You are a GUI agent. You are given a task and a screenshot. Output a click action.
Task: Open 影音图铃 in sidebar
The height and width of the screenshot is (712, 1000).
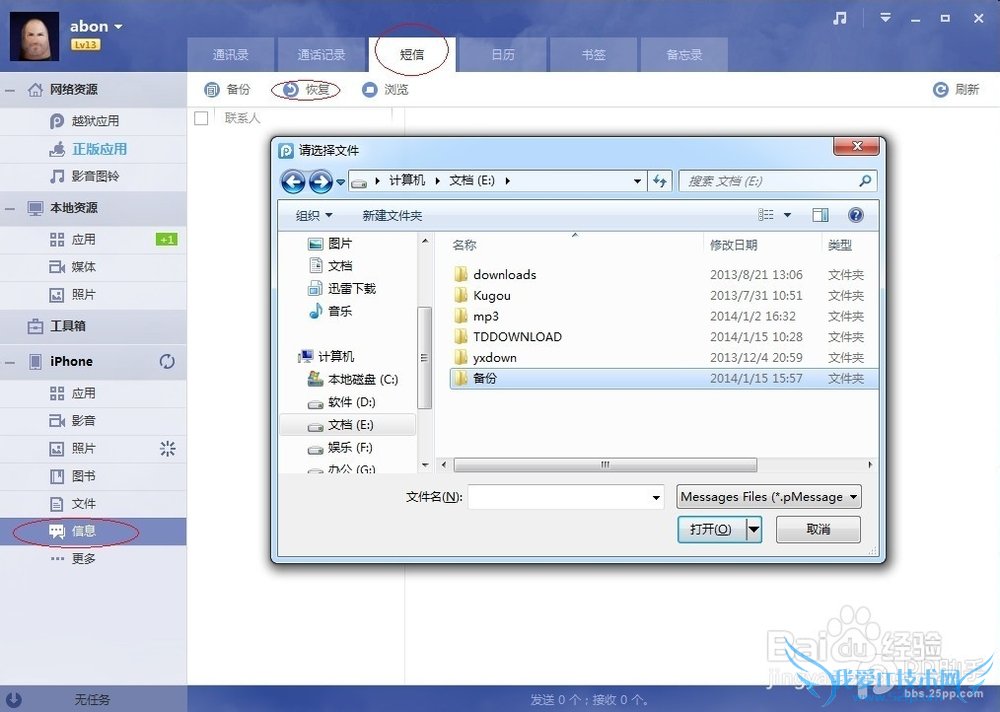(93, 176)
